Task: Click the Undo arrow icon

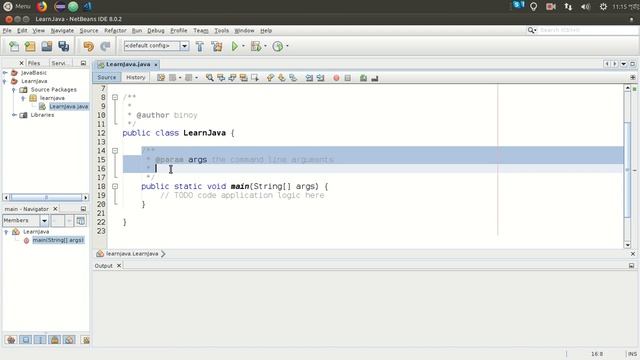Action: 88,46
